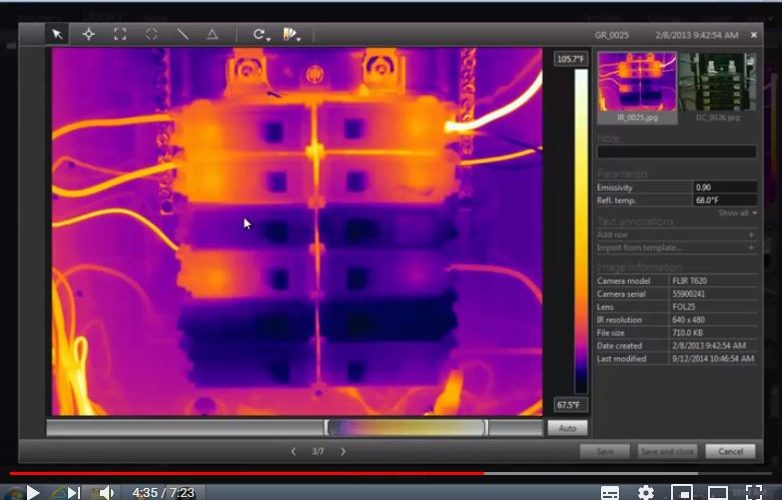Select the IR_0025.jpg thermal thumbnail
Screen dimensions: 782x500
[x=637, y=87]
